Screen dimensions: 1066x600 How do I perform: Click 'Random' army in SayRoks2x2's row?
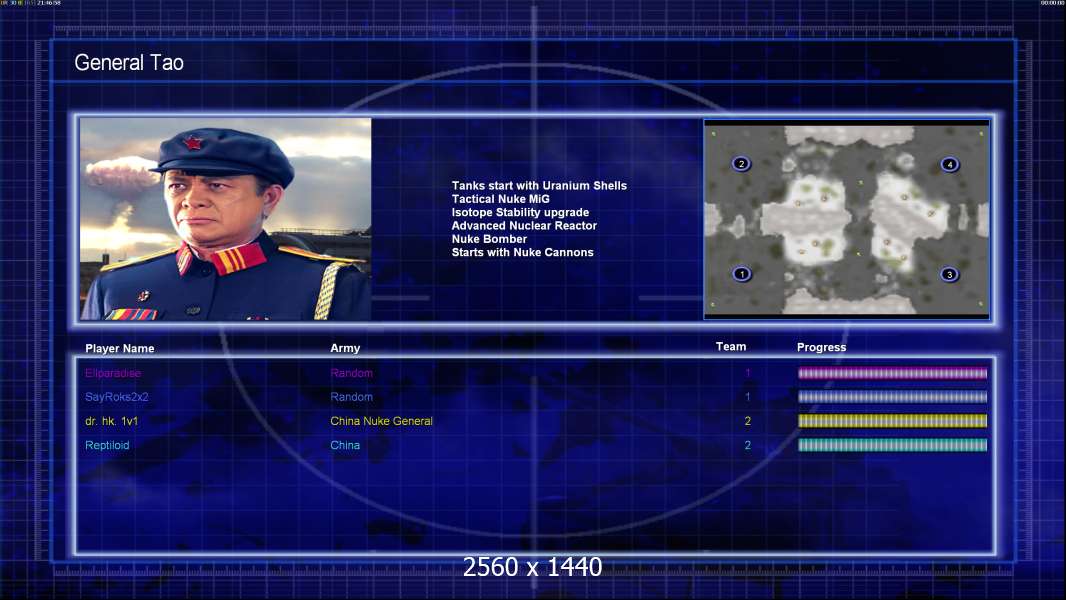[x=351, y=397]
